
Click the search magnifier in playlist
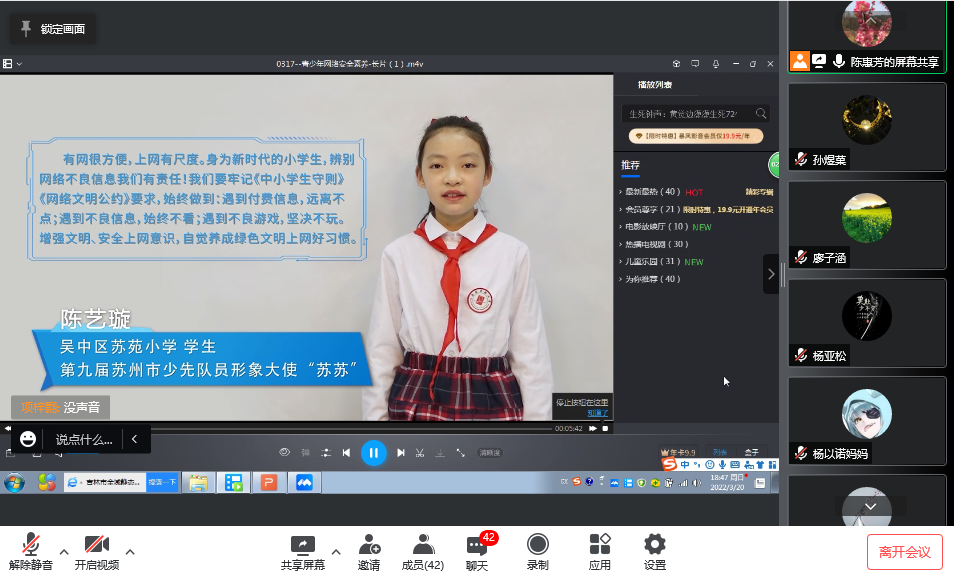click(x=761, y=113)
